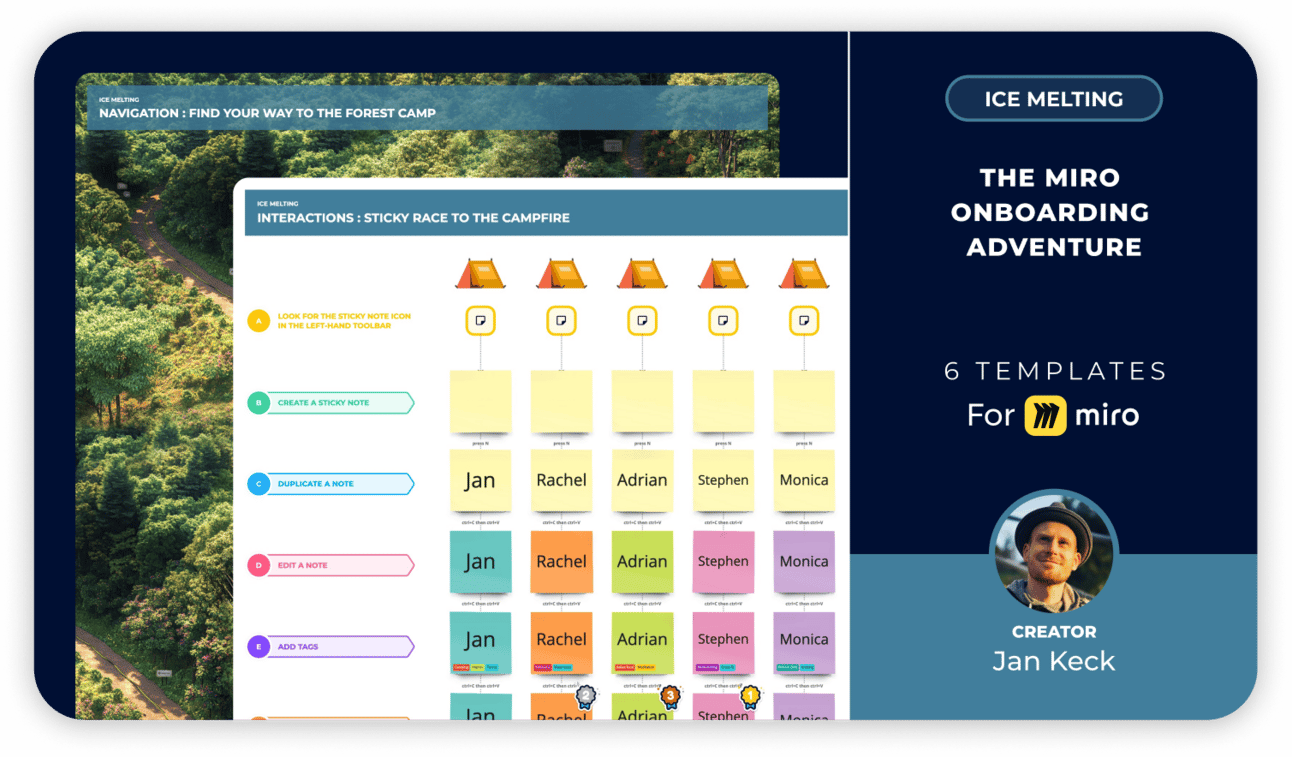1292x757 pixels.
Task: Select the yellow Jan sticky note
Action: click(480, 481)
